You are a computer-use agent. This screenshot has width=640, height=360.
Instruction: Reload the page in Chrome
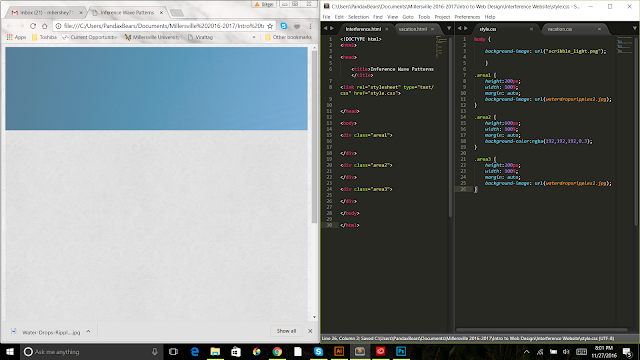[x=33, y=26]
